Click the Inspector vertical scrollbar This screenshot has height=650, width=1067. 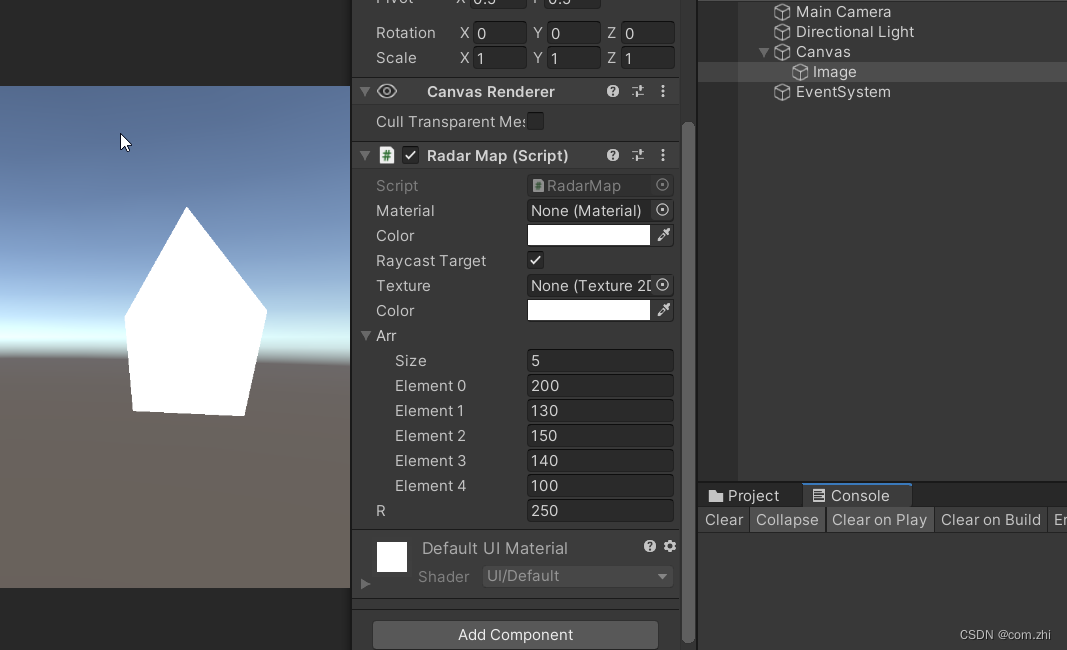(688, 381)
